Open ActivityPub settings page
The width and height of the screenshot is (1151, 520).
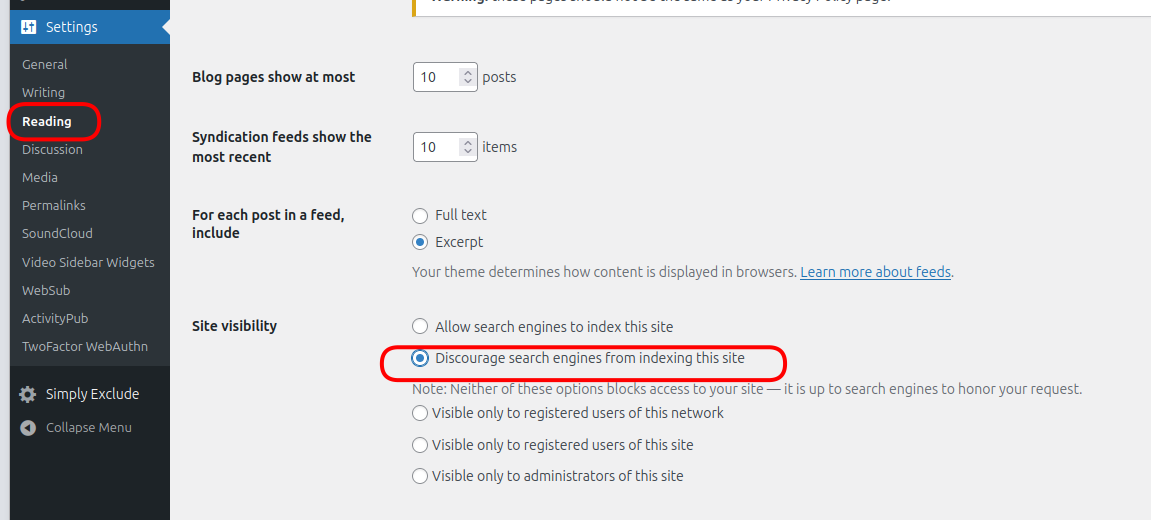[55, 319]
